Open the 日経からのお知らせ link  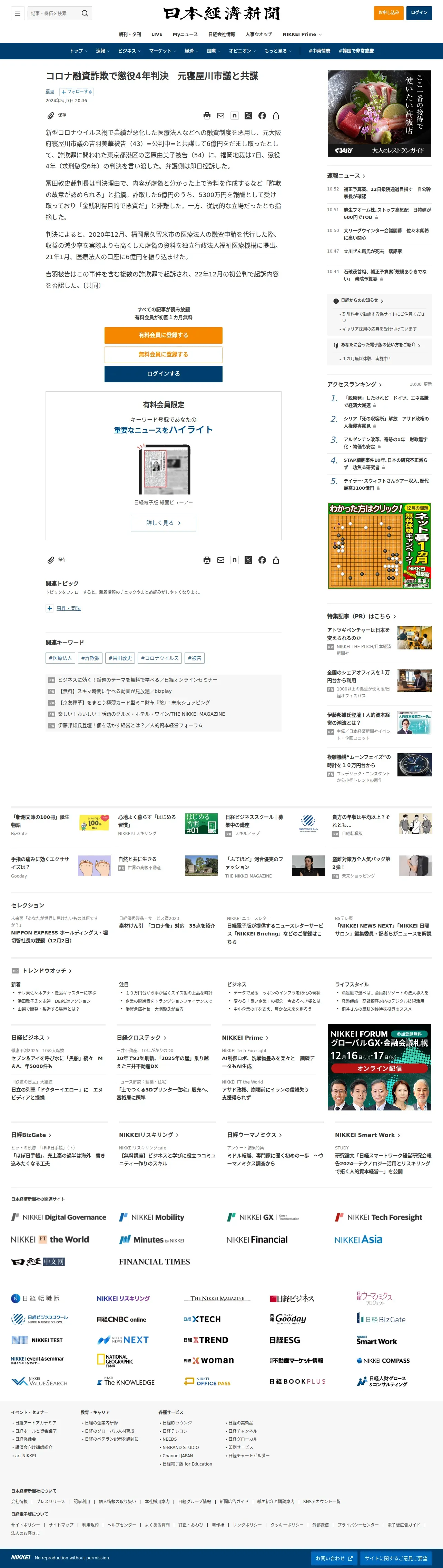[359, 301]
